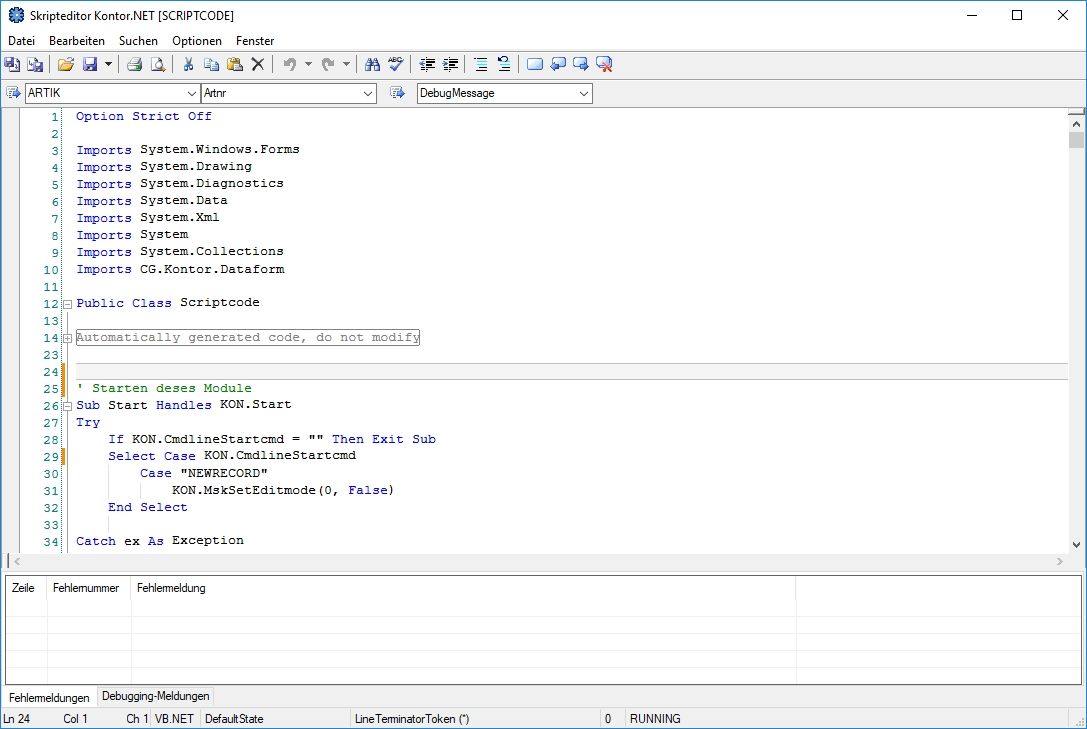Run the ABC spell check icon

click(x=395, y=65)
